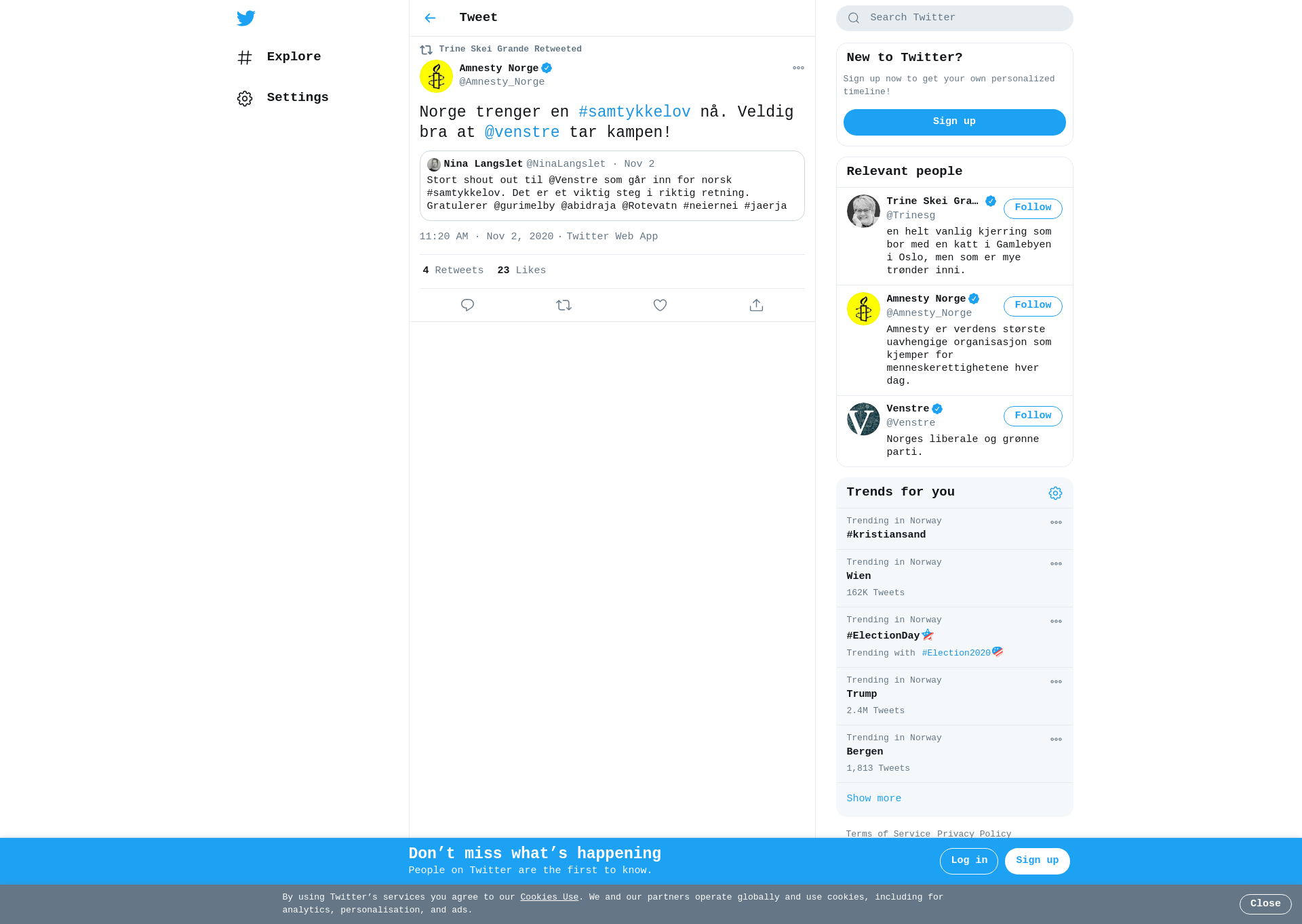
Task: Retweet the Amnesty Norge tweet
Action: 564,305
